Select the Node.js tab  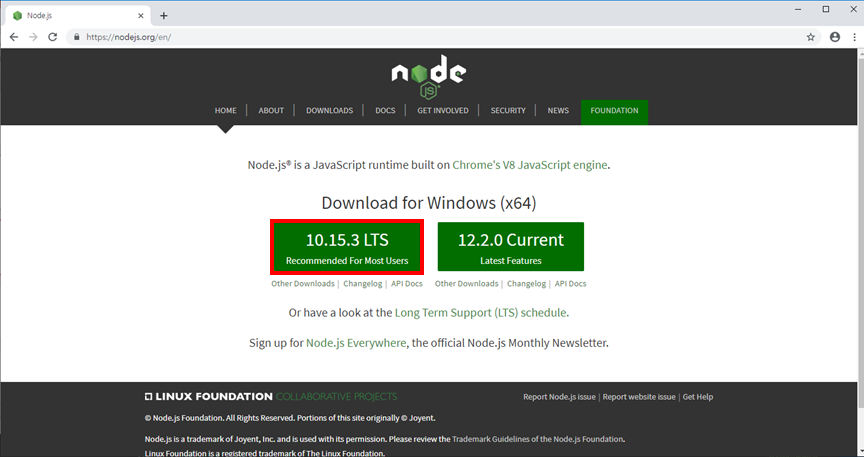[x=77, y=15]
